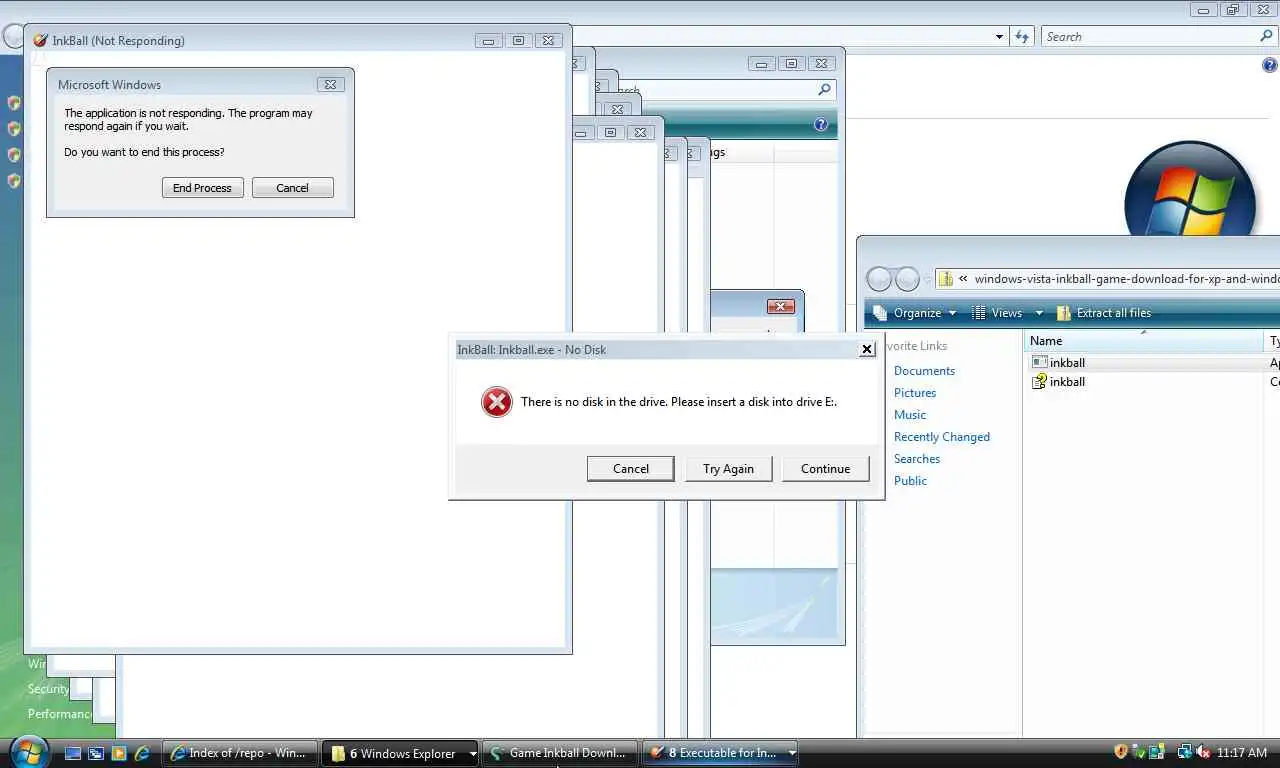Open Public favorite link

point(910,481)
